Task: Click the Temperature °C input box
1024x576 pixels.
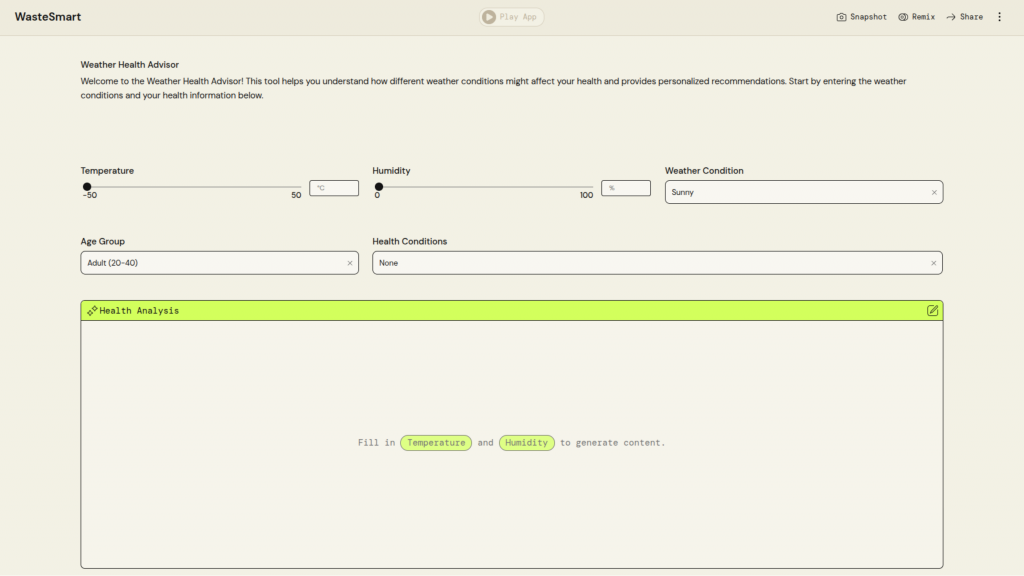Action: (x=334, y=188)
